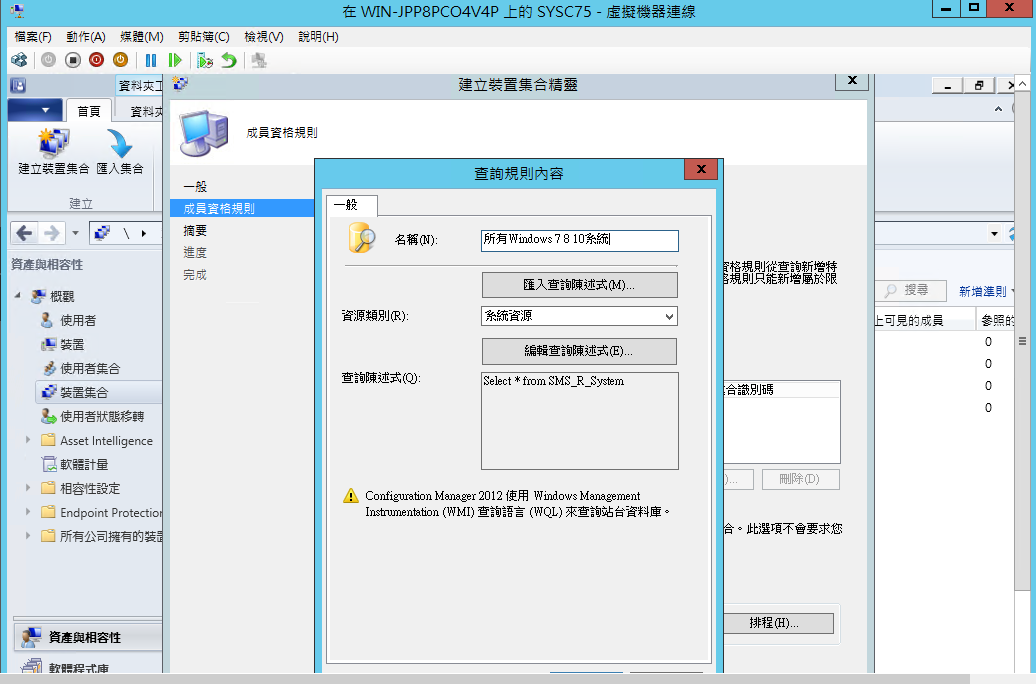
Task: Turn off the virtual machine with the black stop icon
Action: pyautogui.click(x=73, y=60)
